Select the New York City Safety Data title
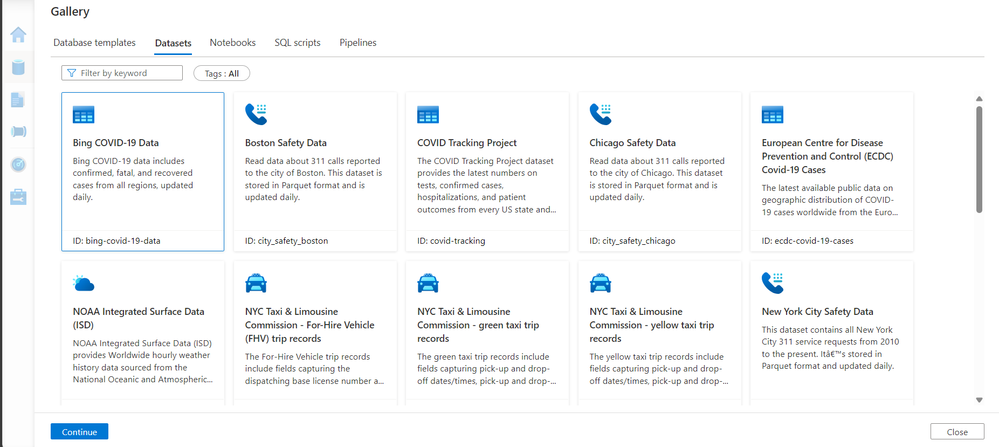Screen dimensions: 999x447 [x=817, y=311]
